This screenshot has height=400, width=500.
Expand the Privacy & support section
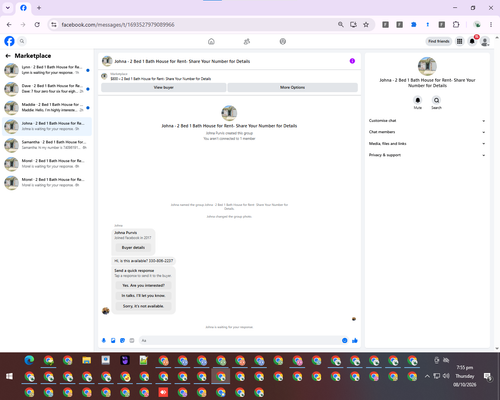point(427,155)
